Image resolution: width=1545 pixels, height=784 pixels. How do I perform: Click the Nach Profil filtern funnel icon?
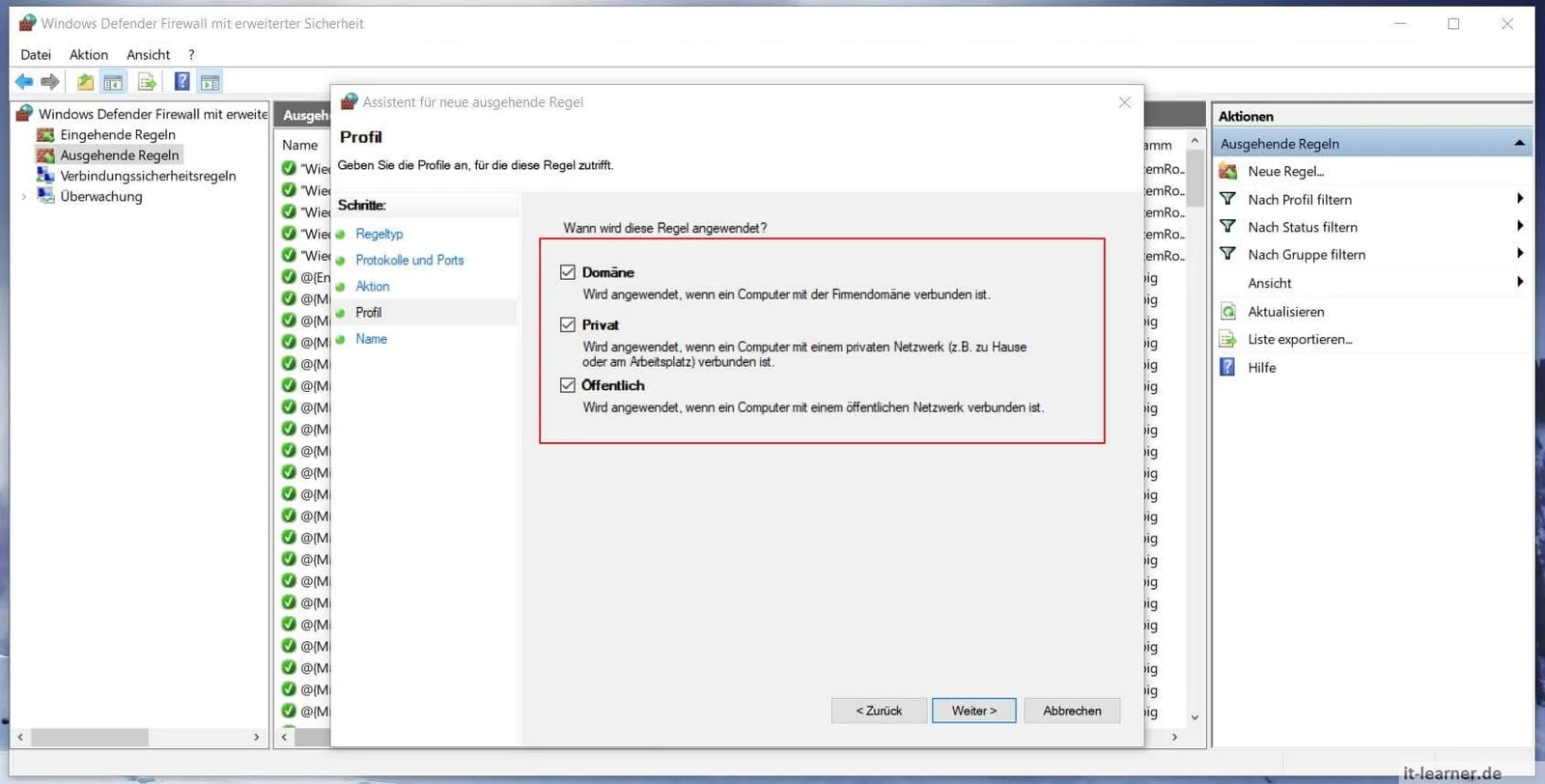click(1228, 199)
